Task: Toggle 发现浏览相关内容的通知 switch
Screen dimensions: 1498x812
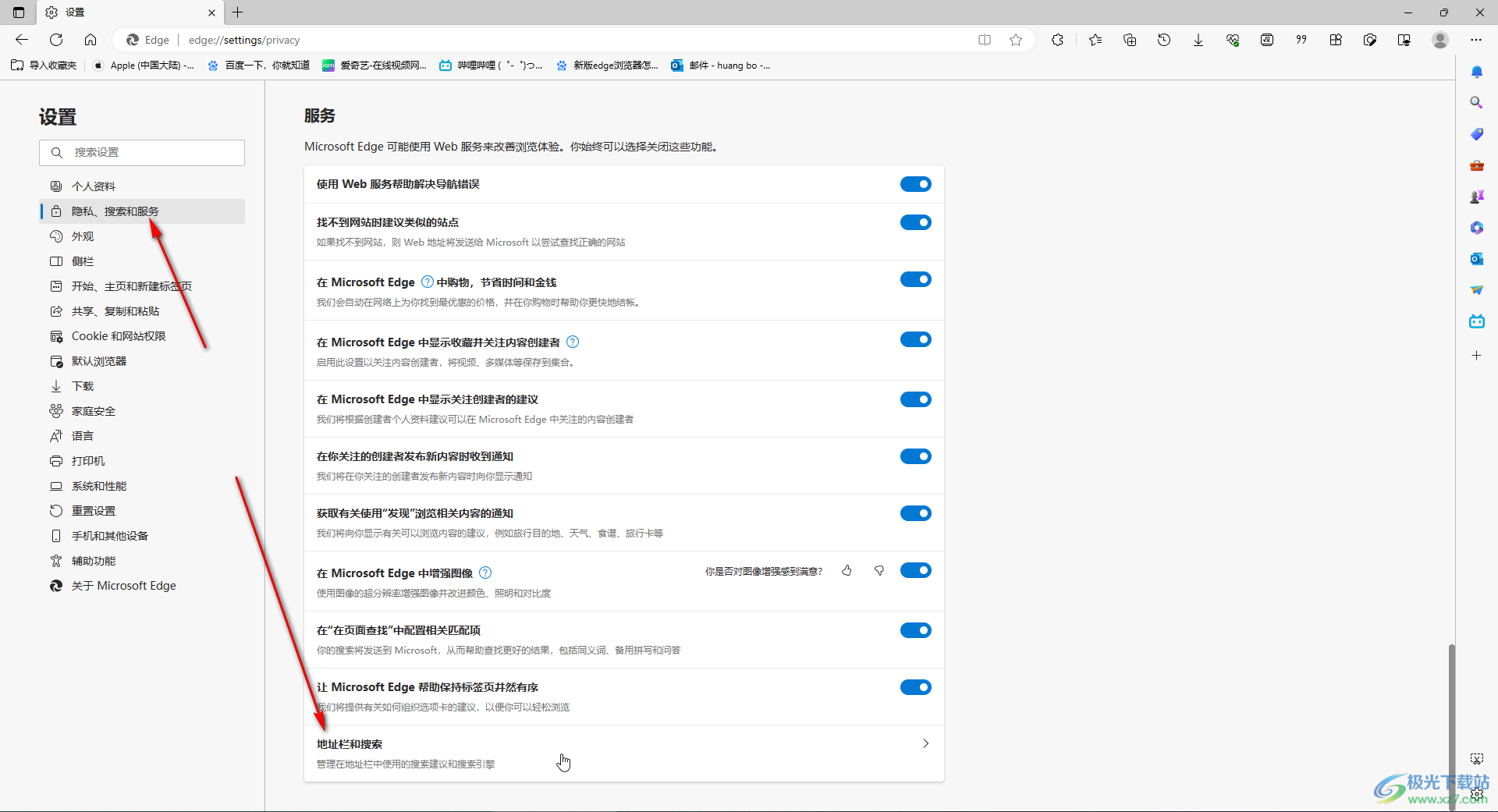Action: (x=915, y=513)
